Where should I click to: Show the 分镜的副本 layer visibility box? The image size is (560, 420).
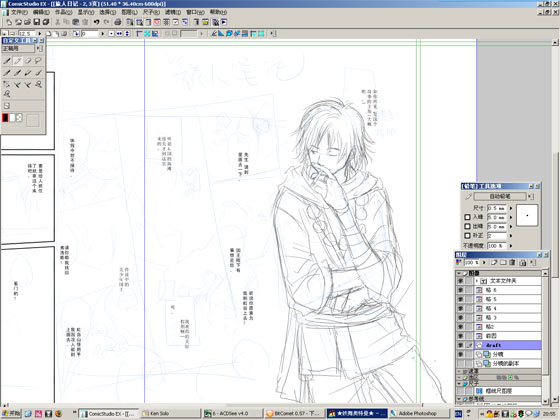460,364
